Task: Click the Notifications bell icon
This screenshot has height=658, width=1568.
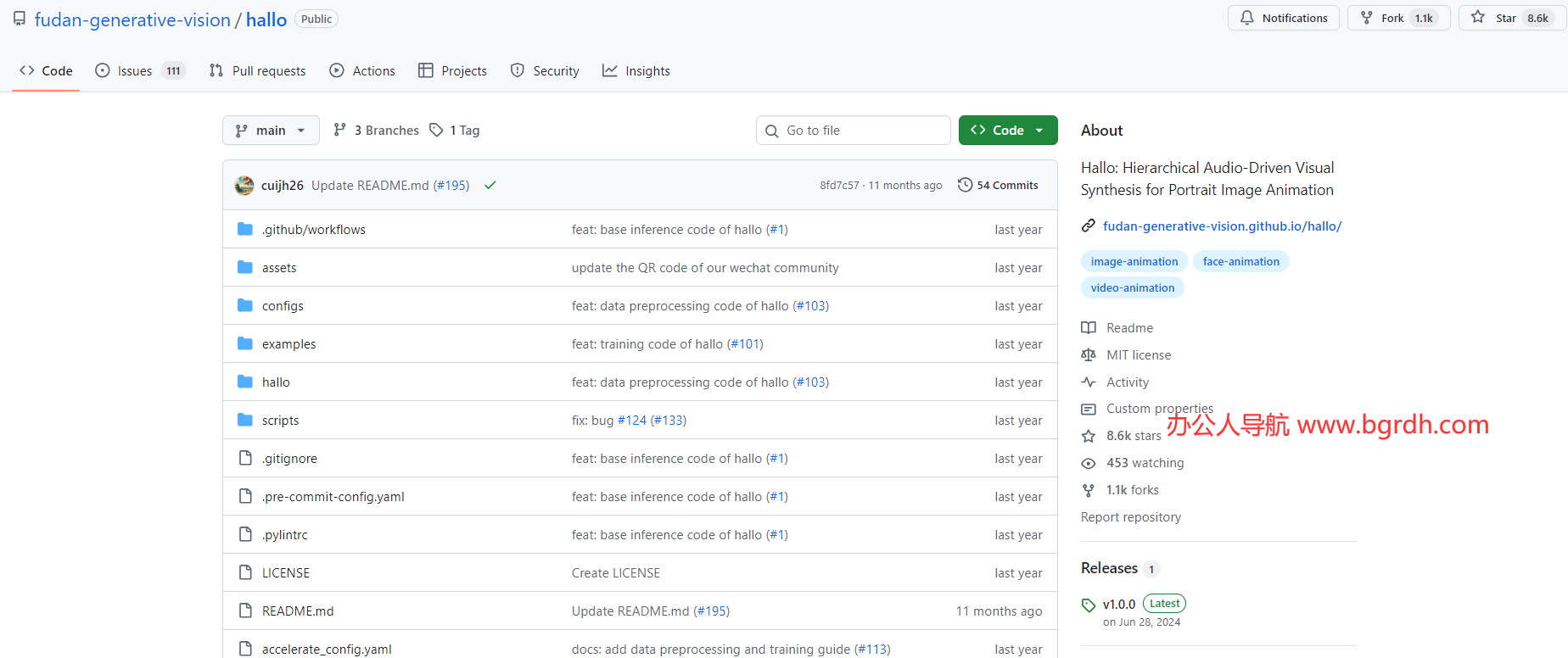Action: (x=1246, y=18)
